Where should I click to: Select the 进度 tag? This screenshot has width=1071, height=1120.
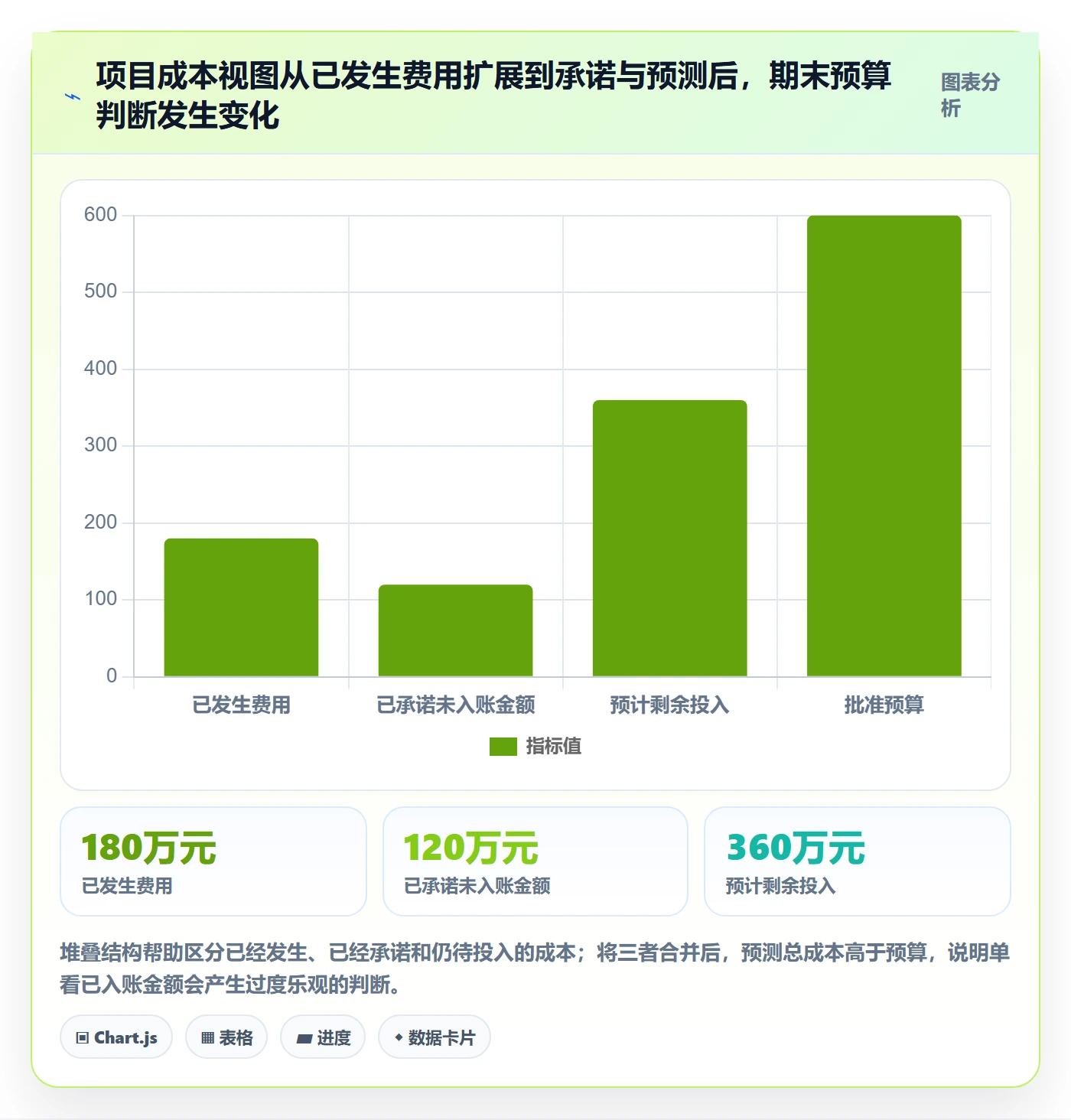pos(323,1037)
